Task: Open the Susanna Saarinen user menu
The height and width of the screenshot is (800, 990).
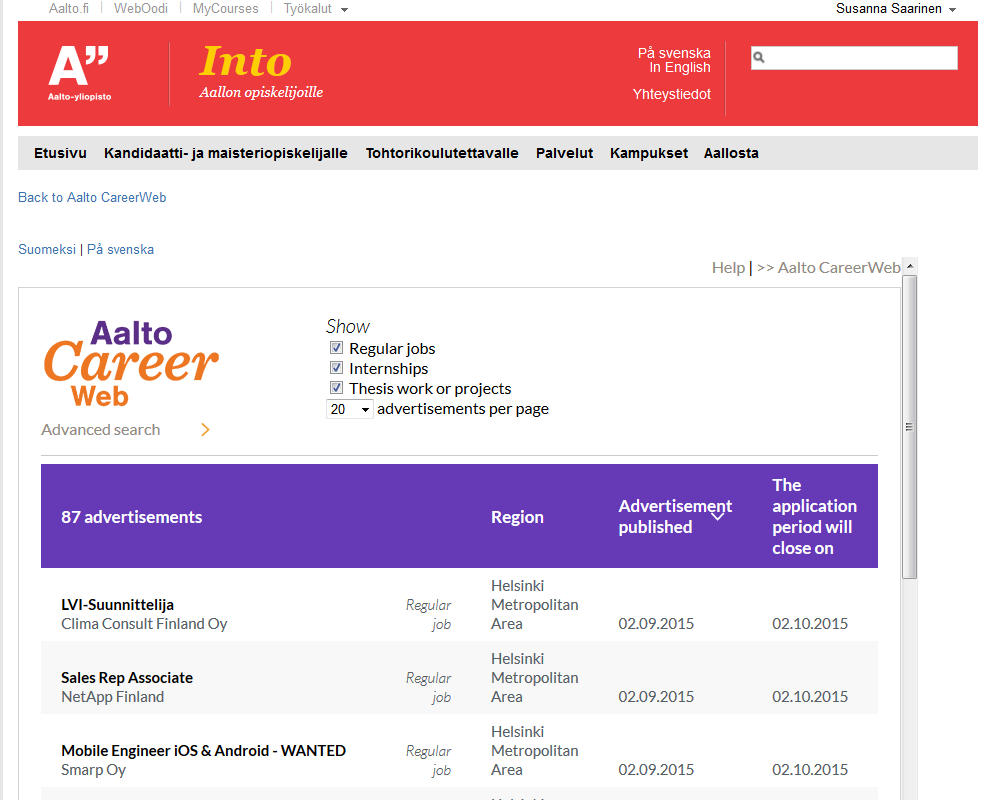Action: [x=895, y=9]
